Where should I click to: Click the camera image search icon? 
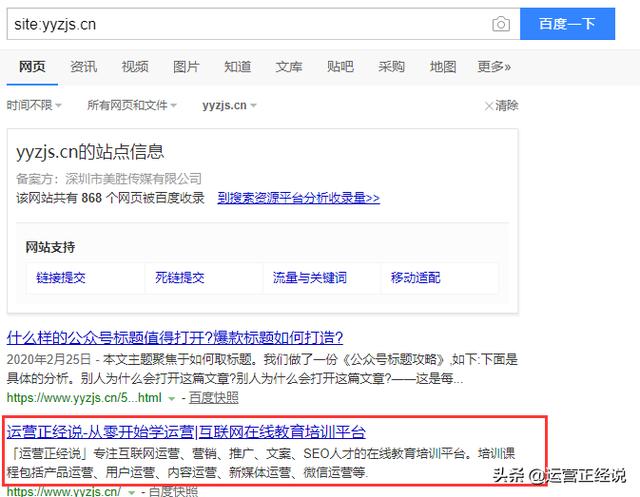[501, 24]
